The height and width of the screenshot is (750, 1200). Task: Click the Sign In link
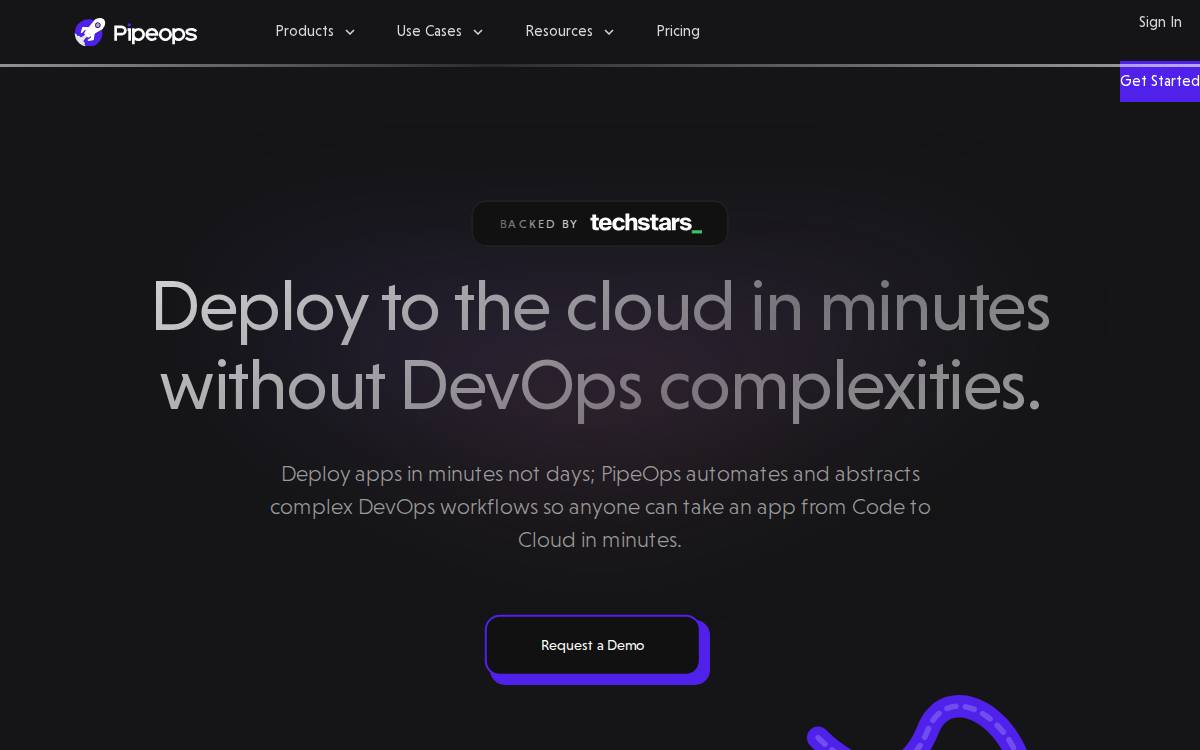[x=1160, y=22]
